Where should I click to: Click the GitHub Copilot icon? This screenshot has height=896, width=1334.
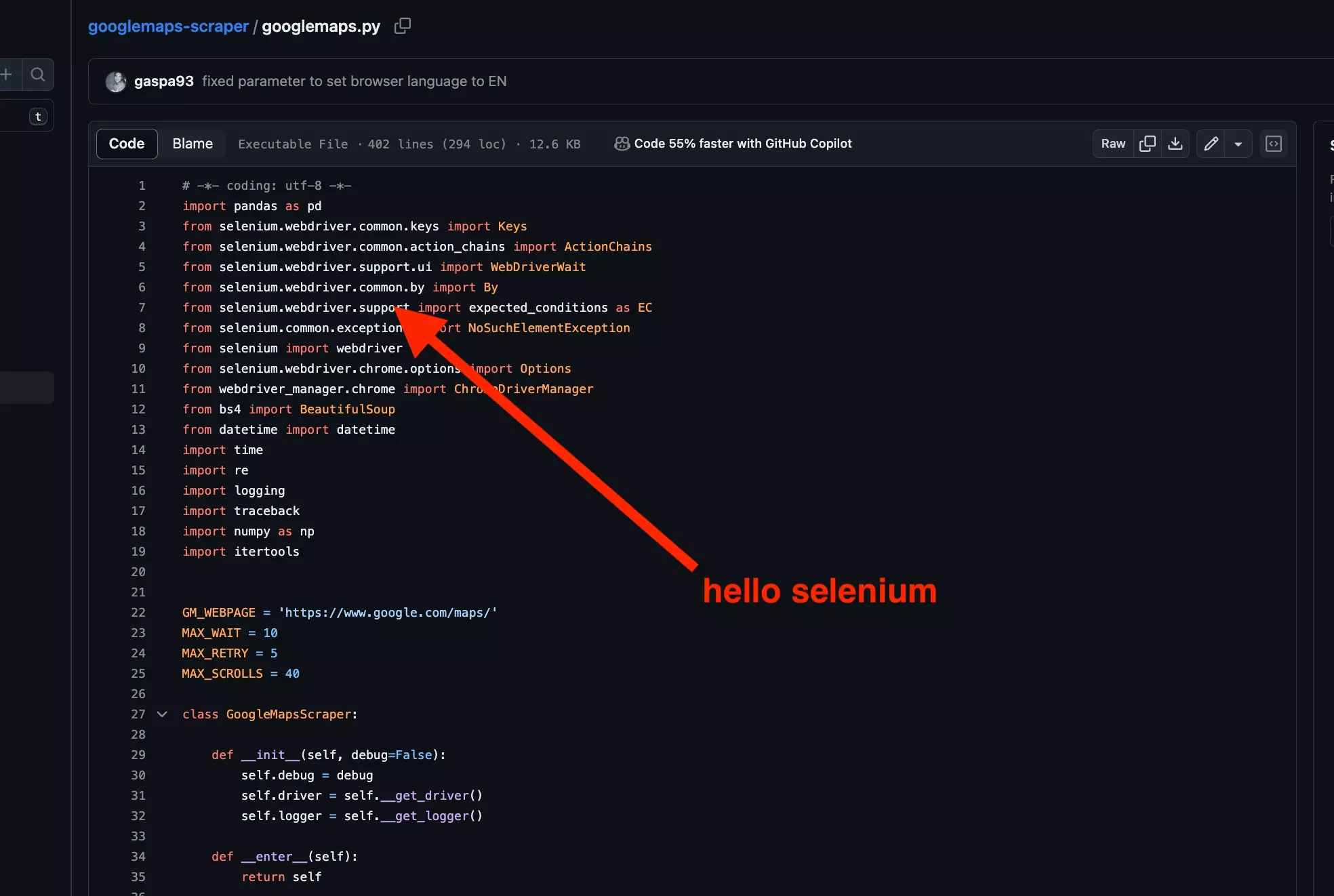[x=622, y=144]
